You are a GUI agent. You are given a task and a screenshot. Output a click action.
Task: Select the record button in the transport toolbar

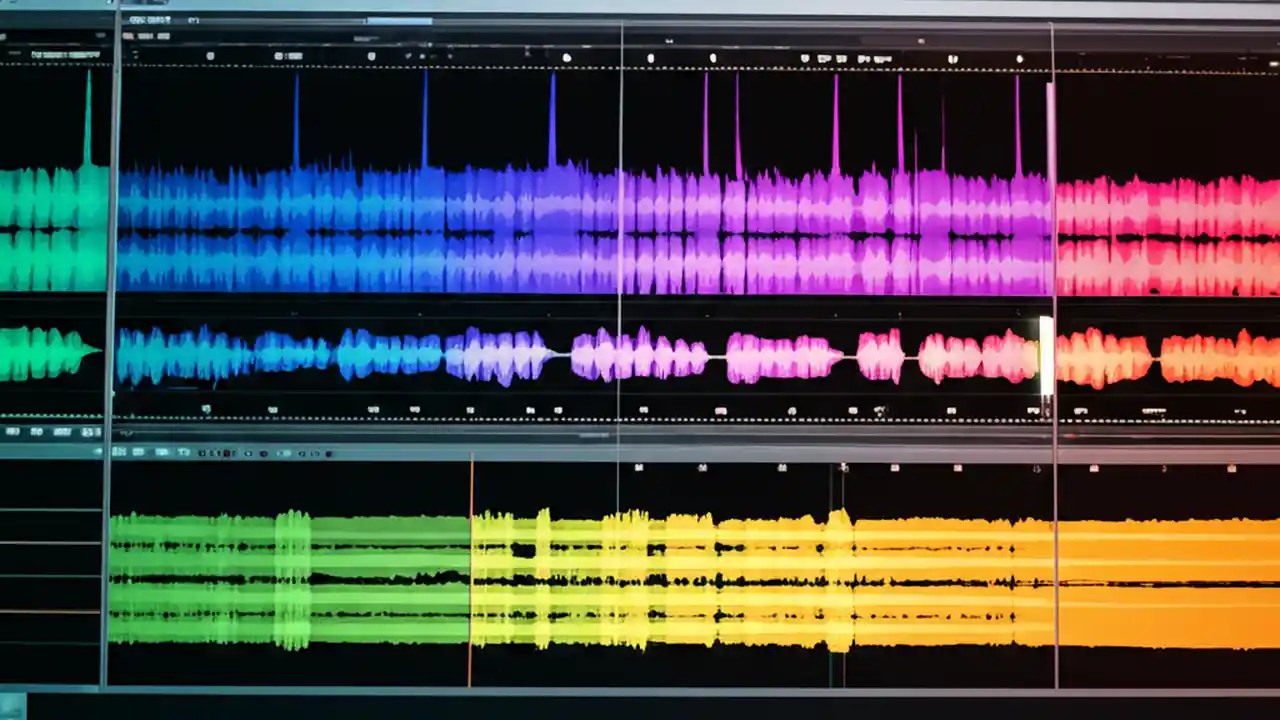225,452
